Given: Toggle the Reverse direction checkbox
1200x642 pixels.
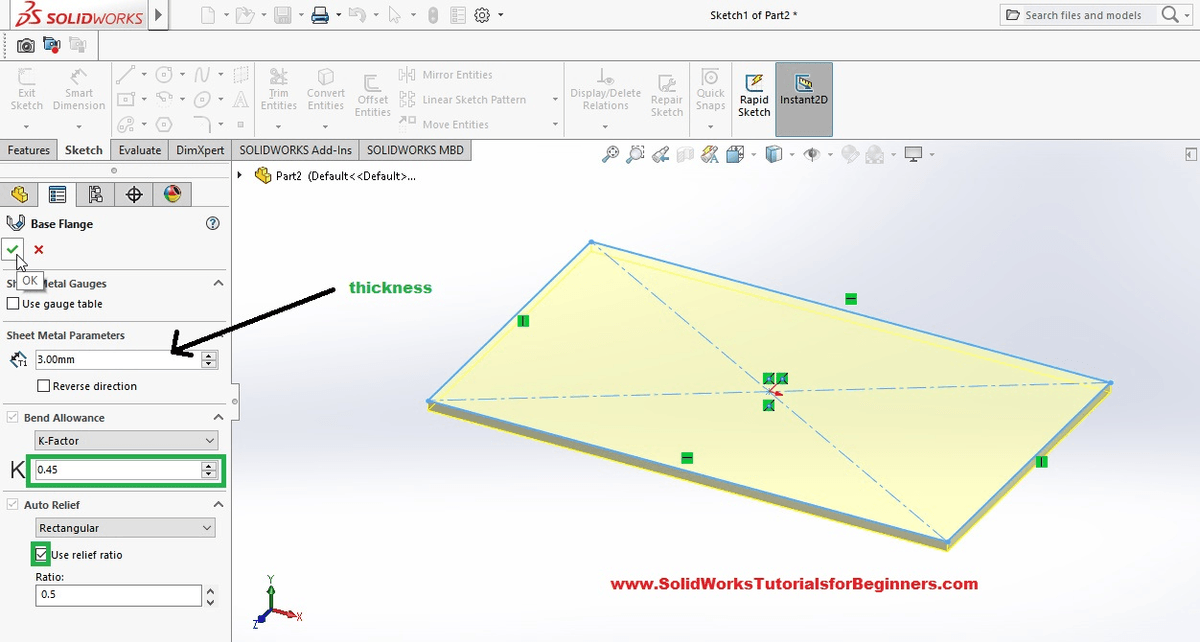Looking at the screenshot, I should [43, 386].
